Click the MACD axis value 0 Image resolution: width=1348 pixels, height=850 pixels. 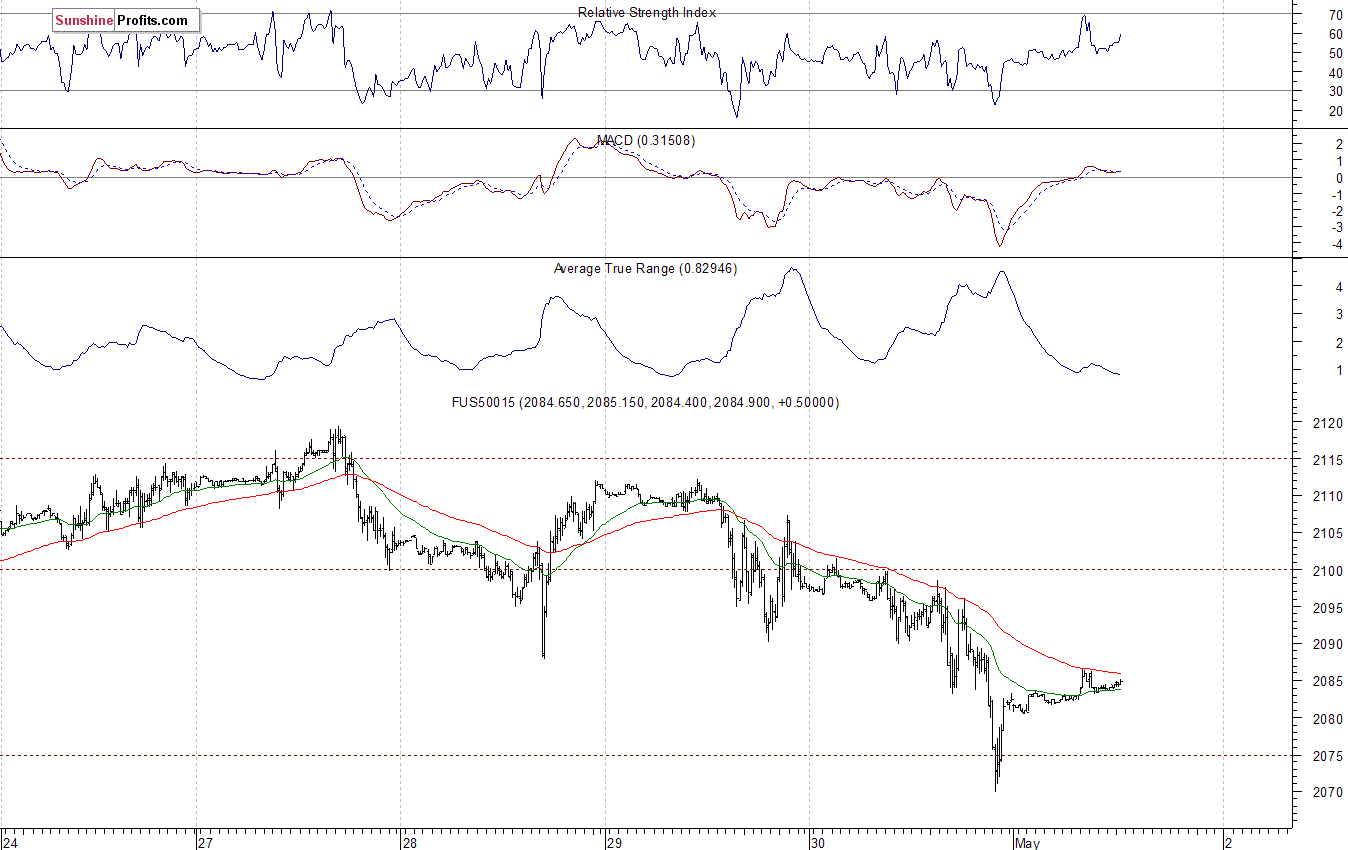[x=1337, y=179]
